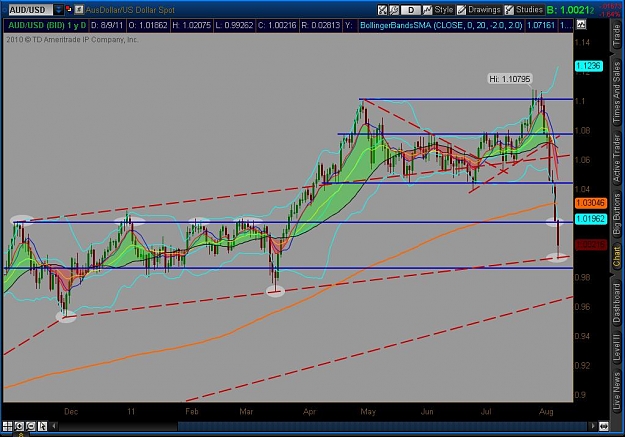Open the Studies menu
Viewport: 625px width, 437px height.
pyautogui.click(x=529, y=10)
